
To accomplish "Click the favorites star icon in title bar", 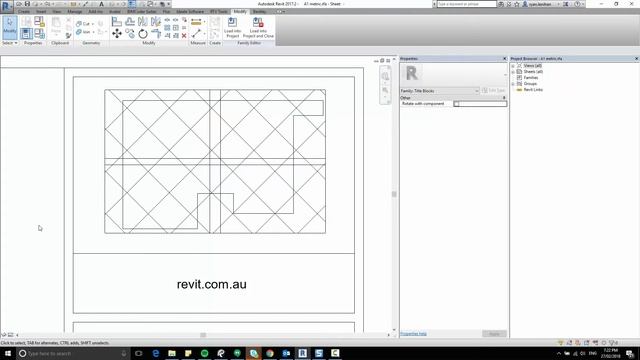I will pyautogui.click(x=517, y=4).
